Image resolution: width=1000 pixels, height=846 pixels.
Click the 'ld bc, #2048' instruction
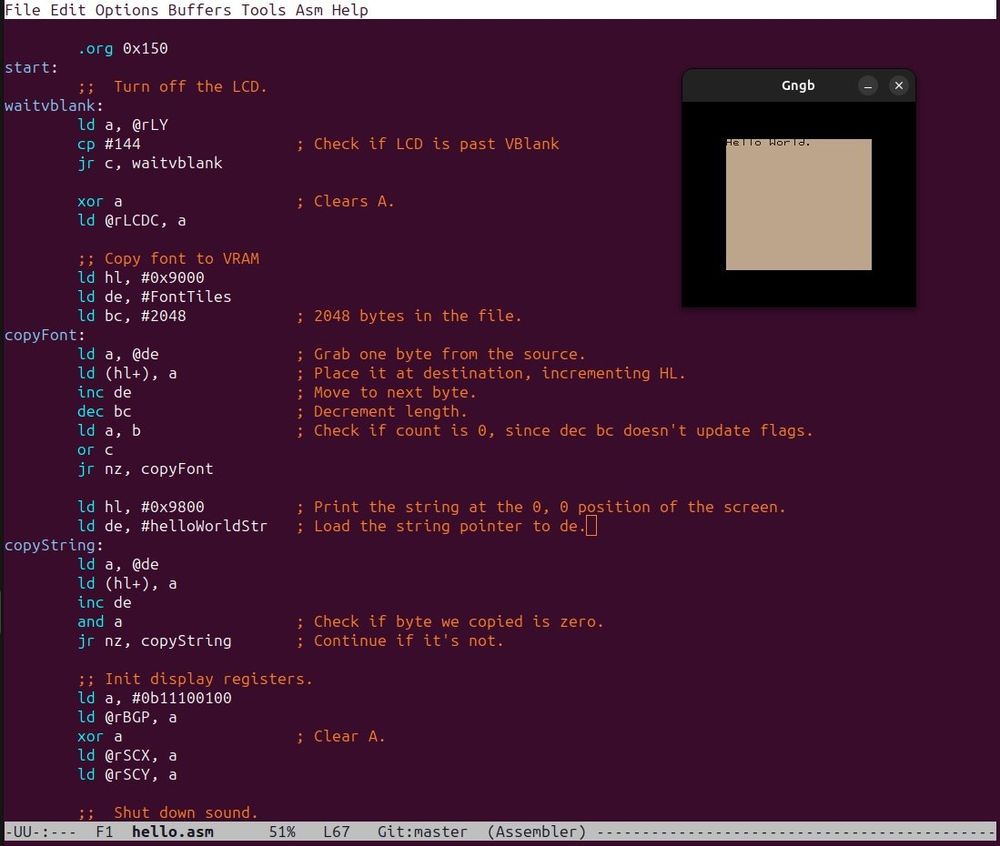(x=131, y=316)
